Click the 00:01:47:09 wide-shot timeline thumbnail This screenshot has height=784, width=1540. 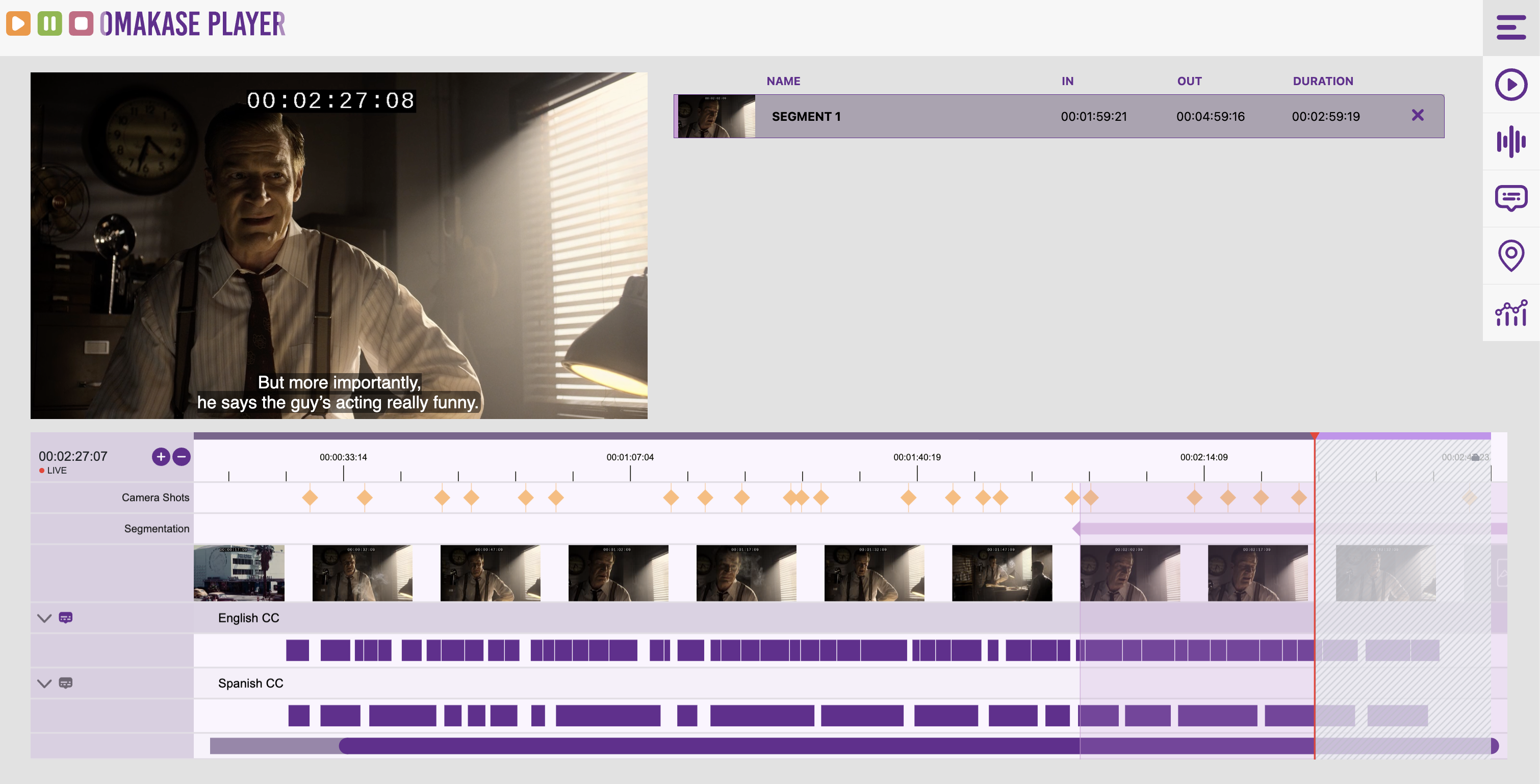coord(1002,572)
